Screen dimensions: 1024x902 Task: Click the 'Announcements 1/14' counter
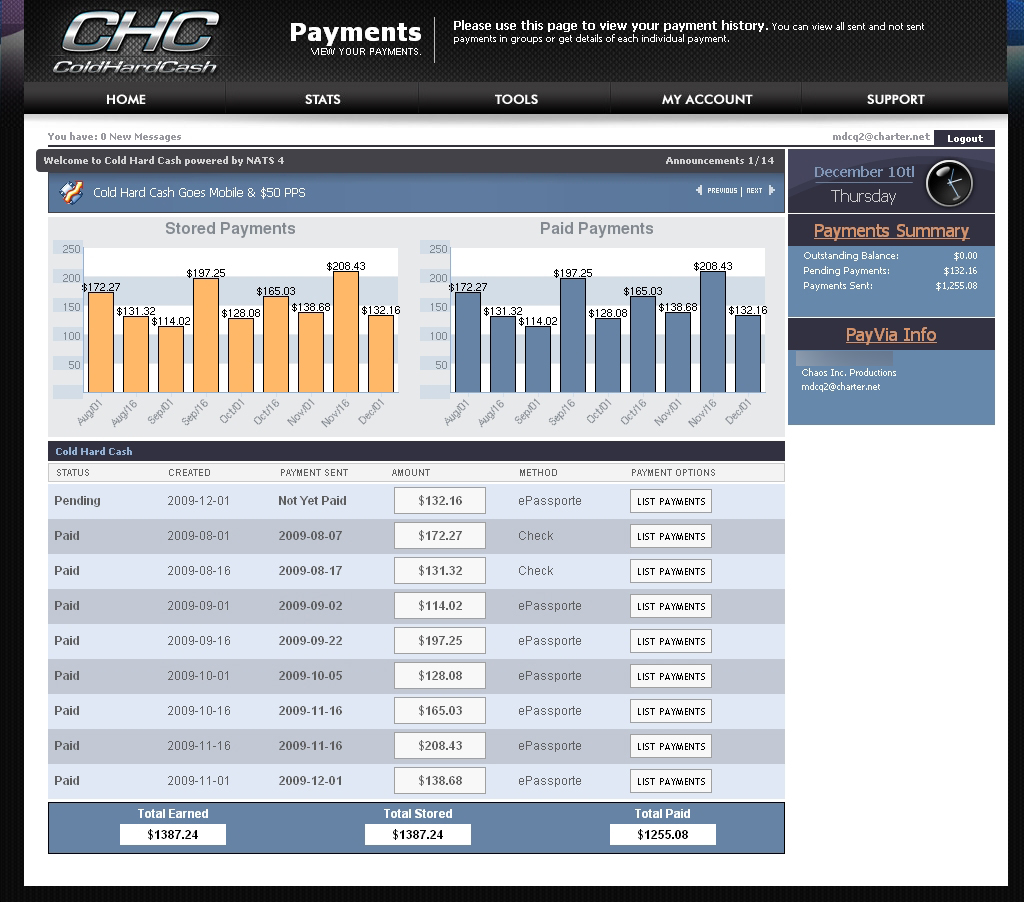click(720, 161)
